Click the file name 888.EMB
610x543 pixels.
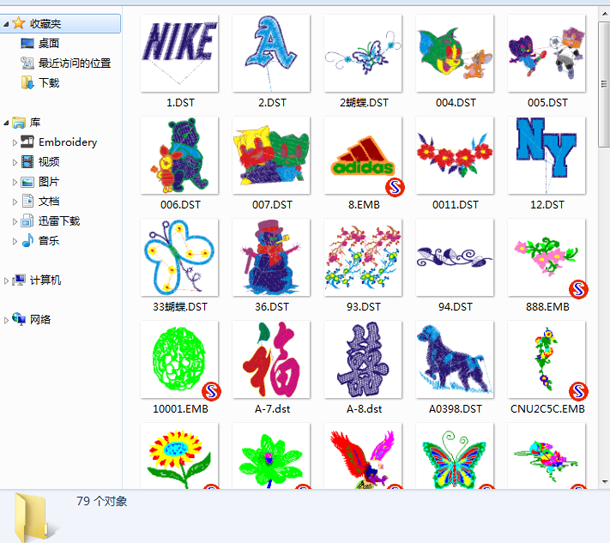point(547,307)
